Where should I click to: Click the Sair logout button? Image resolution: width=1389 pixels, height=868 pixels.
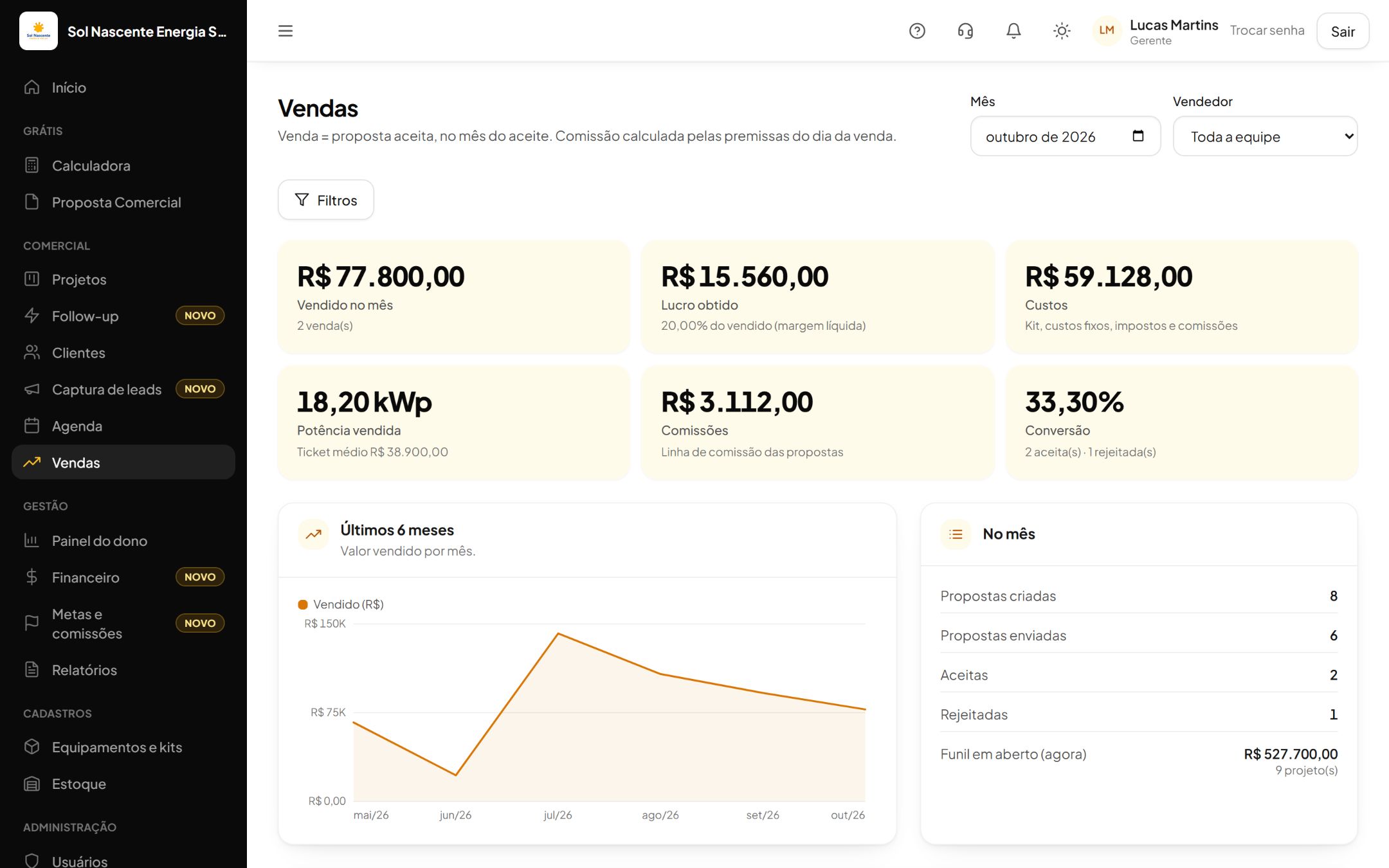[1343, 32]
